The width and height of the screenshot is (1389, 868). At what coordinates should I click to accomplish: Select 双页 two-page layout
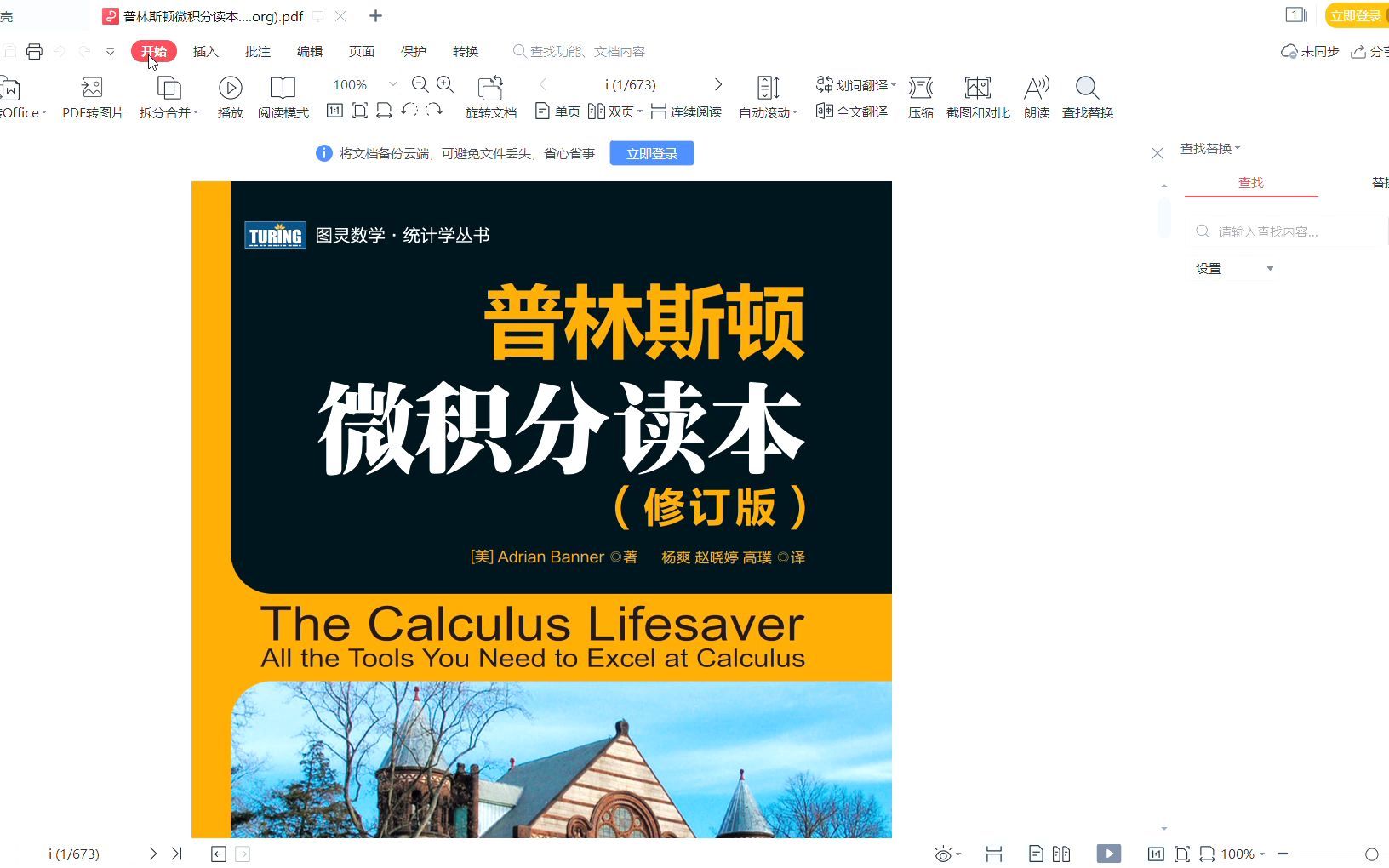(614, 111)
